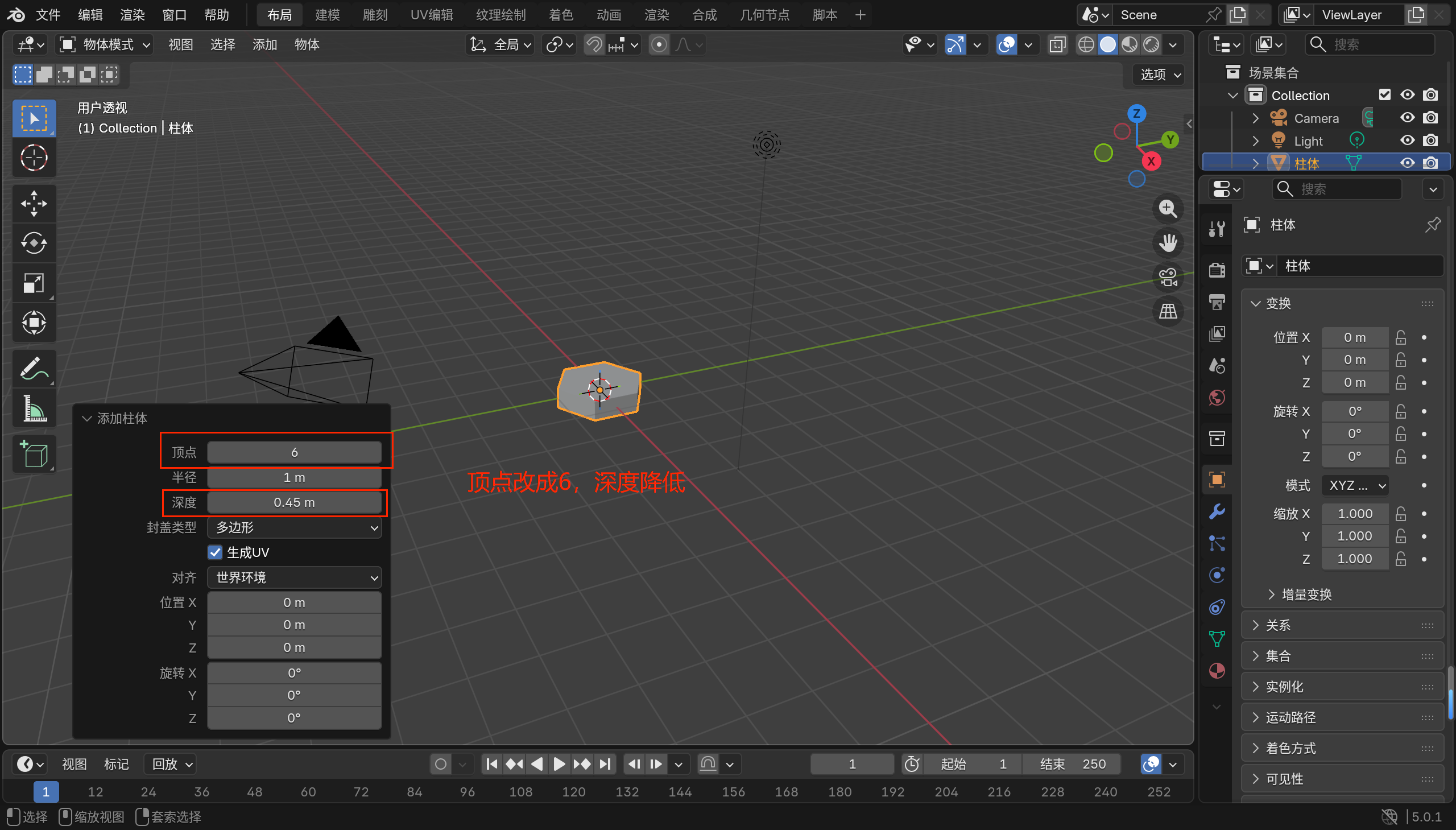Activate the 3D Cursor tool

[34, 158]
